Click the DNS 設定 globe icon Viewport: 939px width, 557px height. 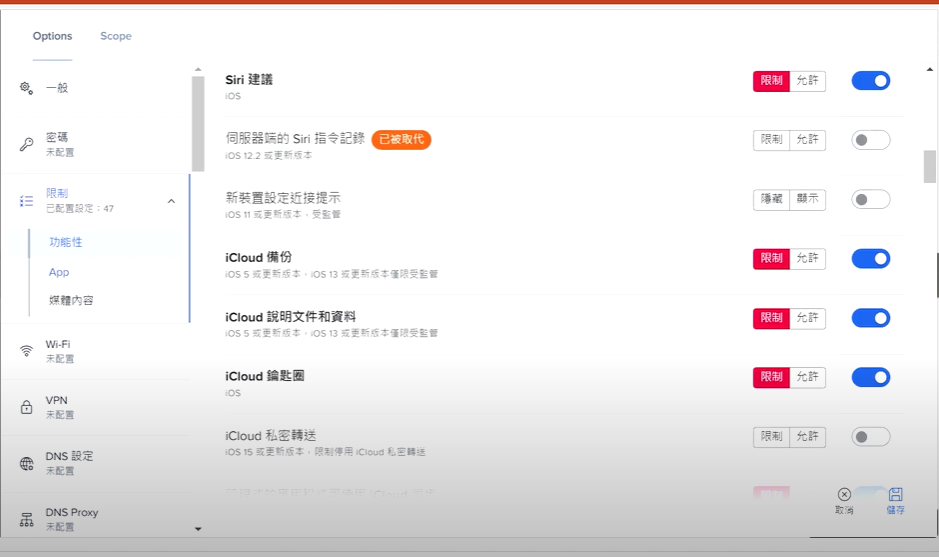pyautogui.click(x=26, y=464)
